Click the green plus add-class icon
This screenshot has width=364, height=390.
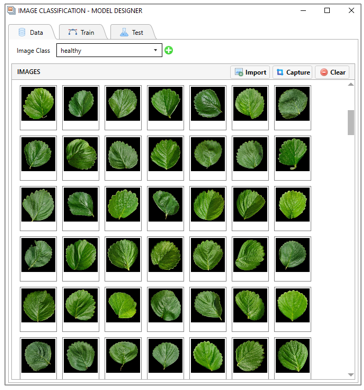click(x=169, y=50)
